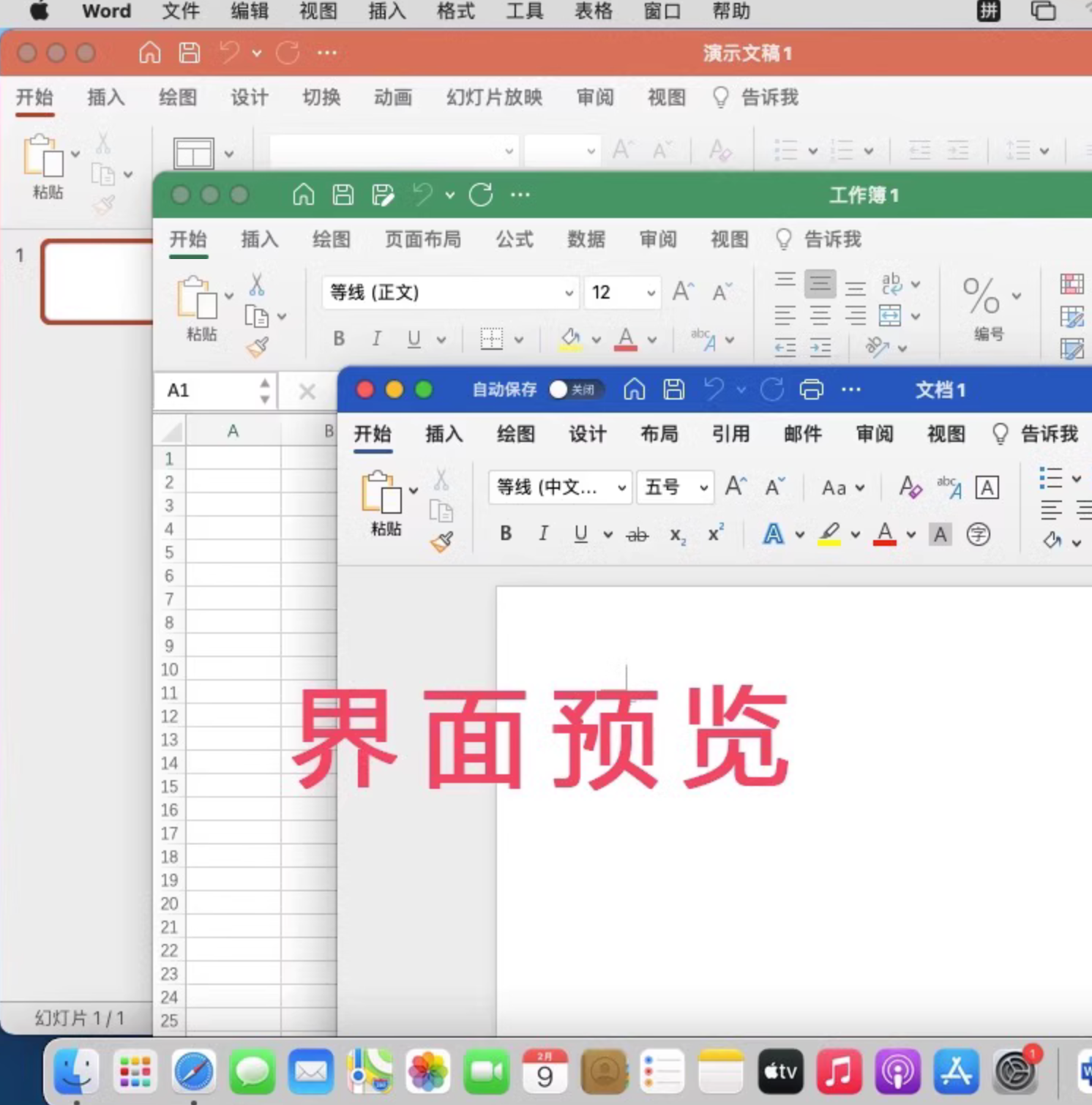Viewport: 1092px width, 1105px height.
Task: Toggle Bold in Word ribbon
Action: (506, 533)
